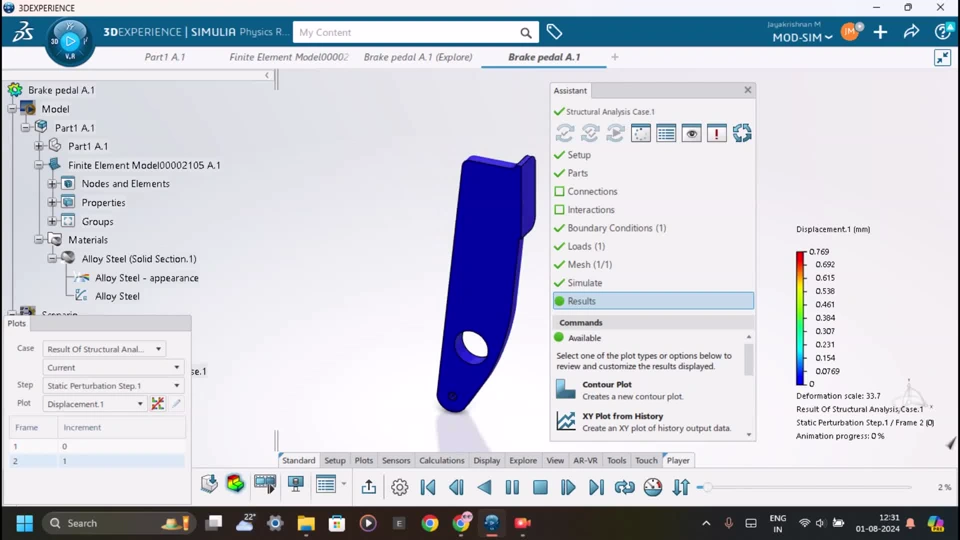Screen dimensions: 960x540
Task: Open the Current dropdown in Plots panel
Action: tap(113, 367)
